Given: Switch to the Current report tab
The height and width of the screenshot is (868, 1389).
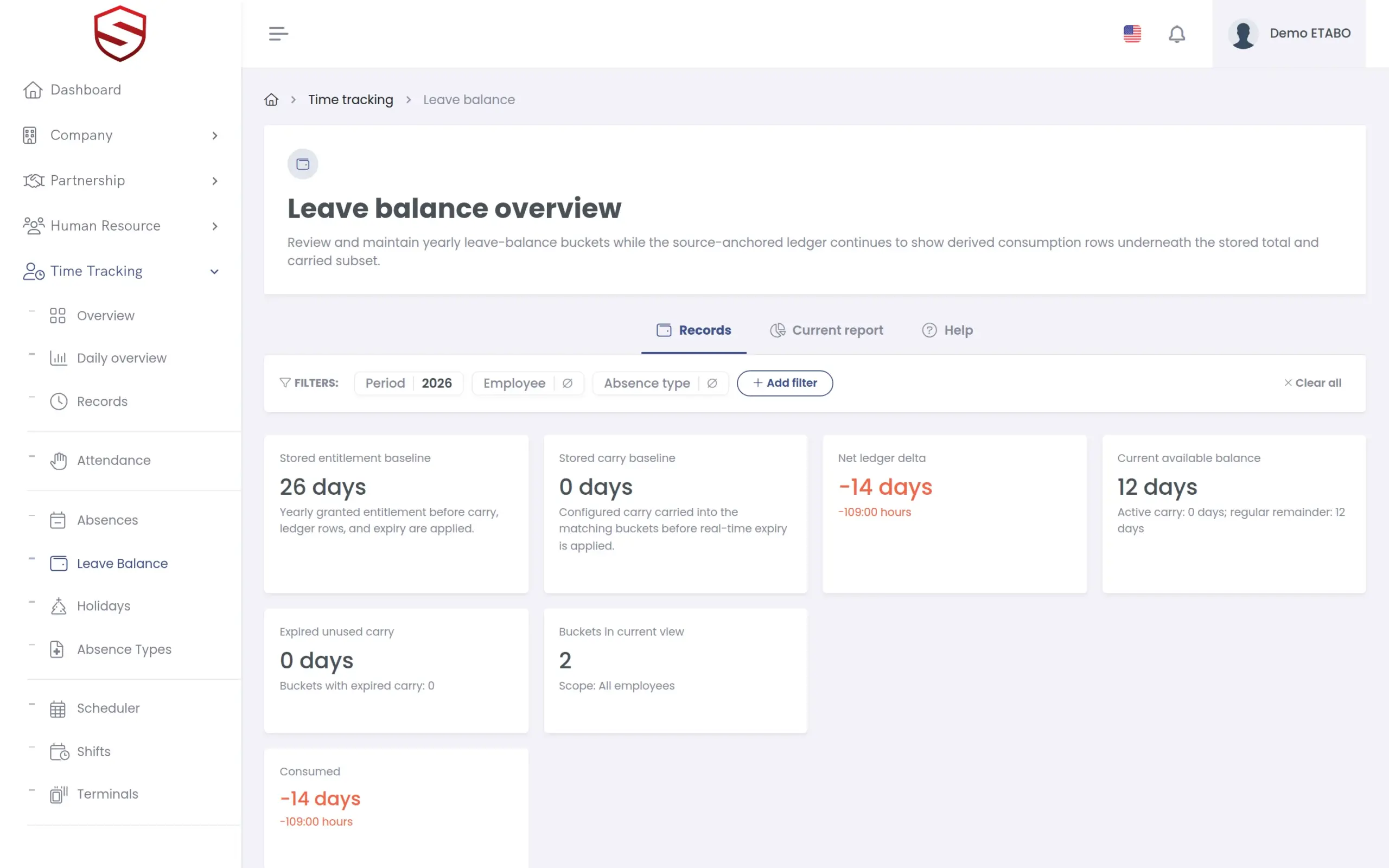Looking at the screenshot, I should [x=826, y=330].
